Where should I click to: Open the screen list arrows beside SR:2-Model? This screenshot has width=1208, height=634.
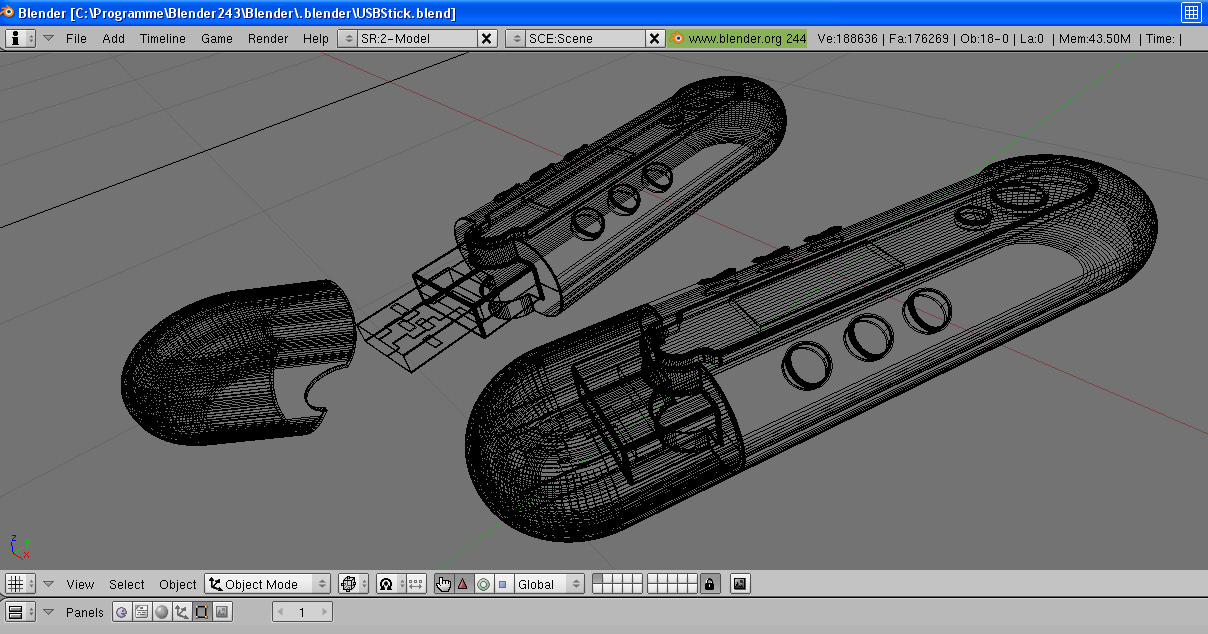pyautogui.click(x=348, y=38)
